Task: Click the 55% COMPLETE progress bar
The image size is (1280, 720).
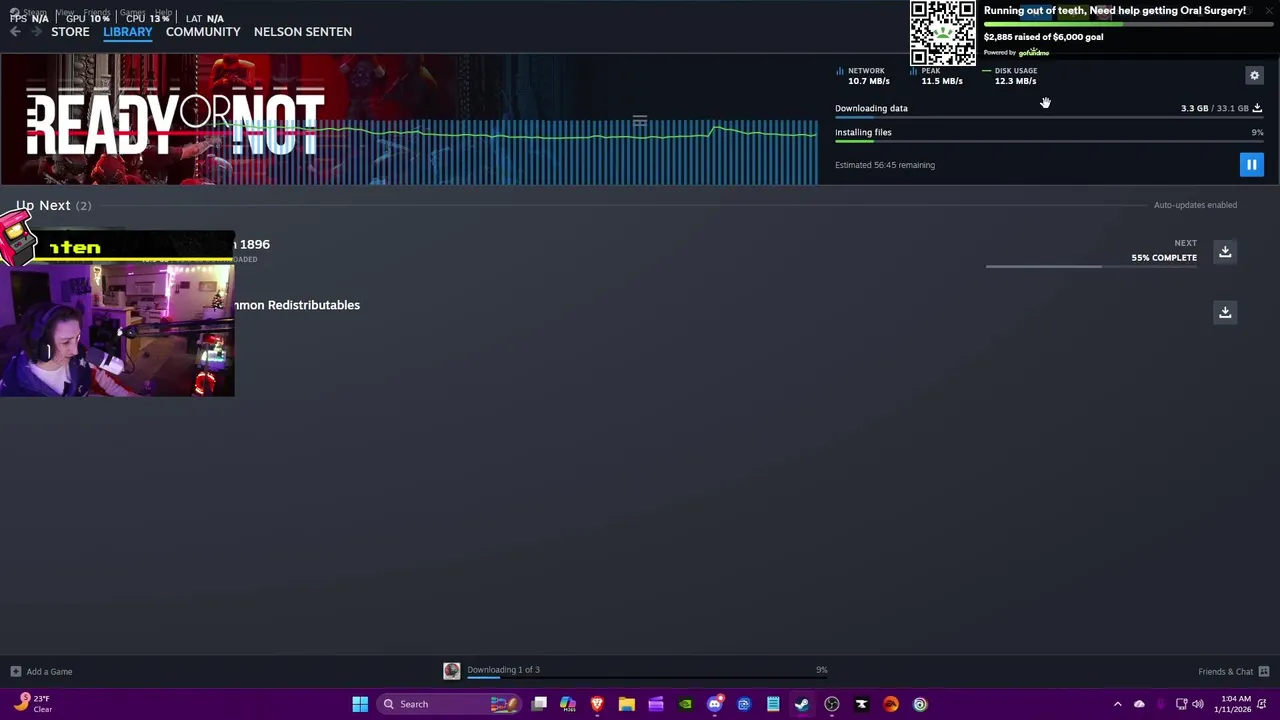Action: click(x=1091, y=266)
